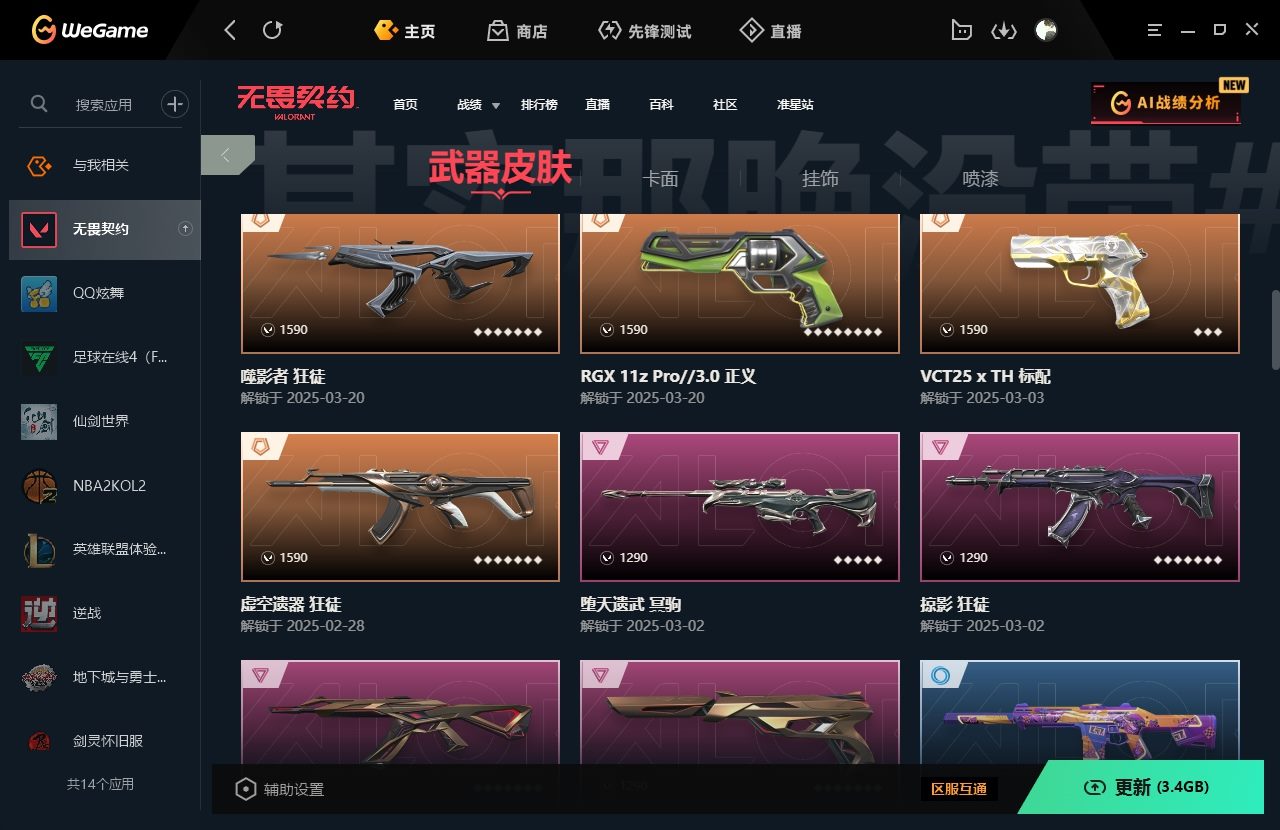Expand options next to 无畏契约 in the sidebar
1280x830 pixels.
185,229
